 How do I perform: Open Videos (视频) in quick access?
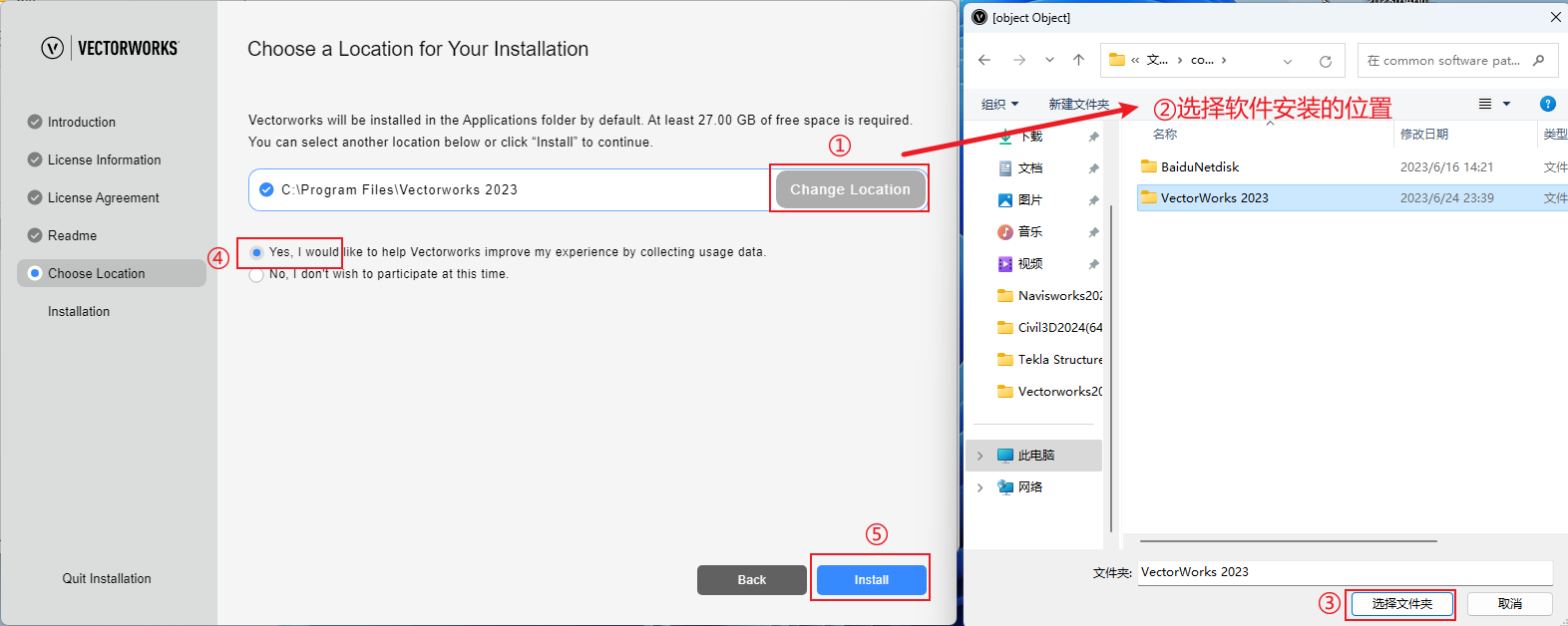tap(1030, 263)
